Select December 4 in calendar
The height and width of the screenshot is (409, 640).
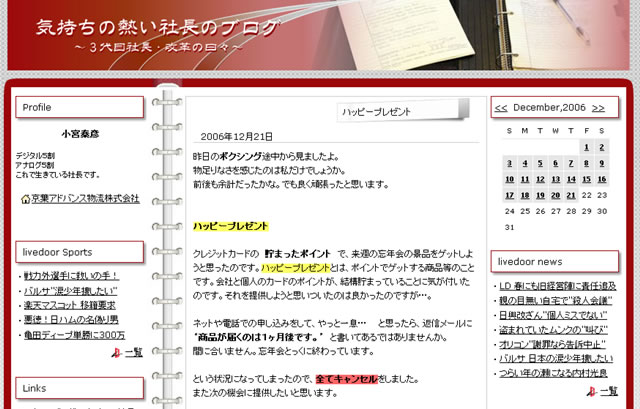coord(525,163)
